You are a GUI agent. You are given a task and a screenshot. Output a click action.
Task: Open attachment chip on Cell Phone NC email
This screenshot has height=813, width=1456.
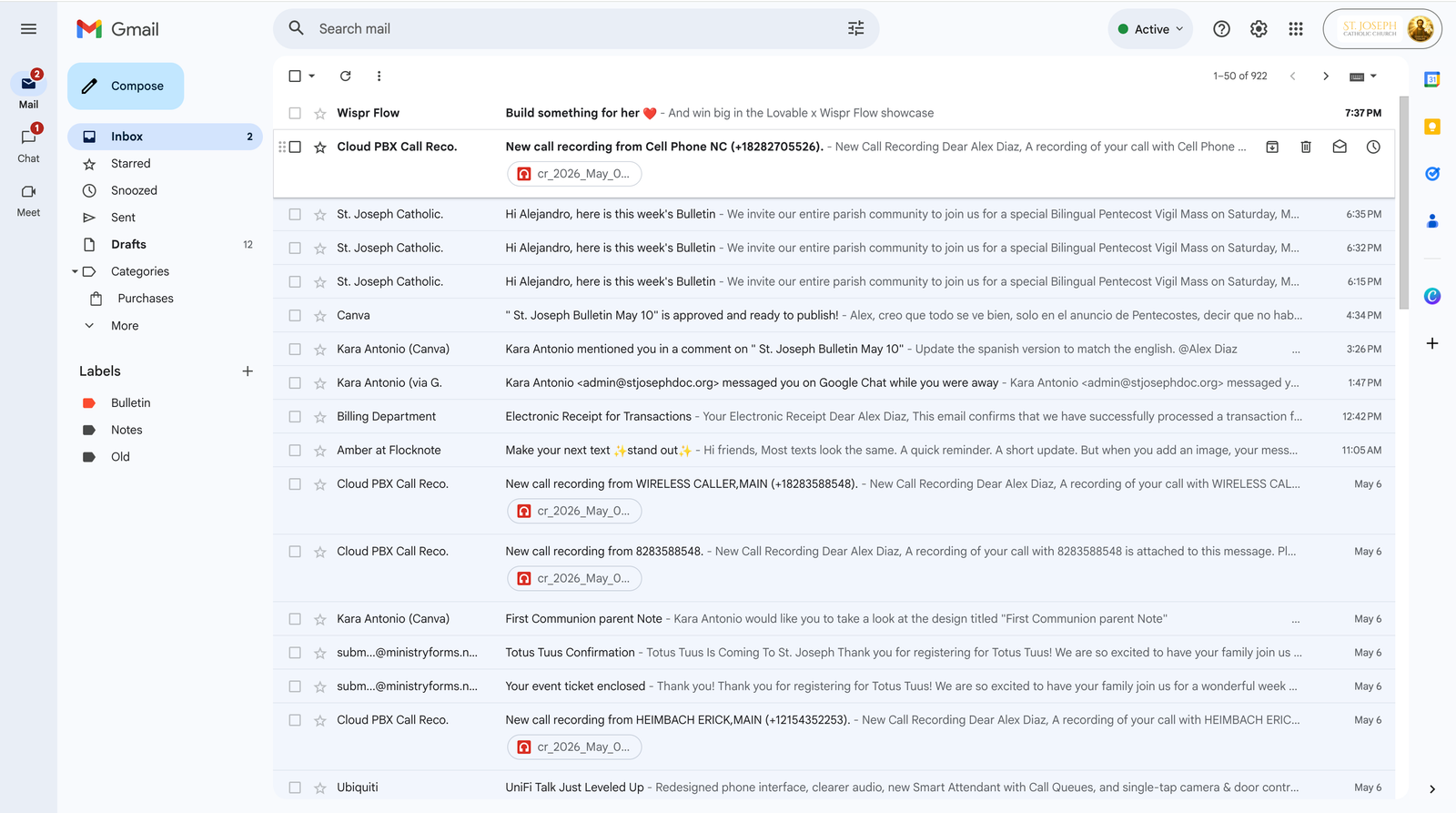[574, 174]
